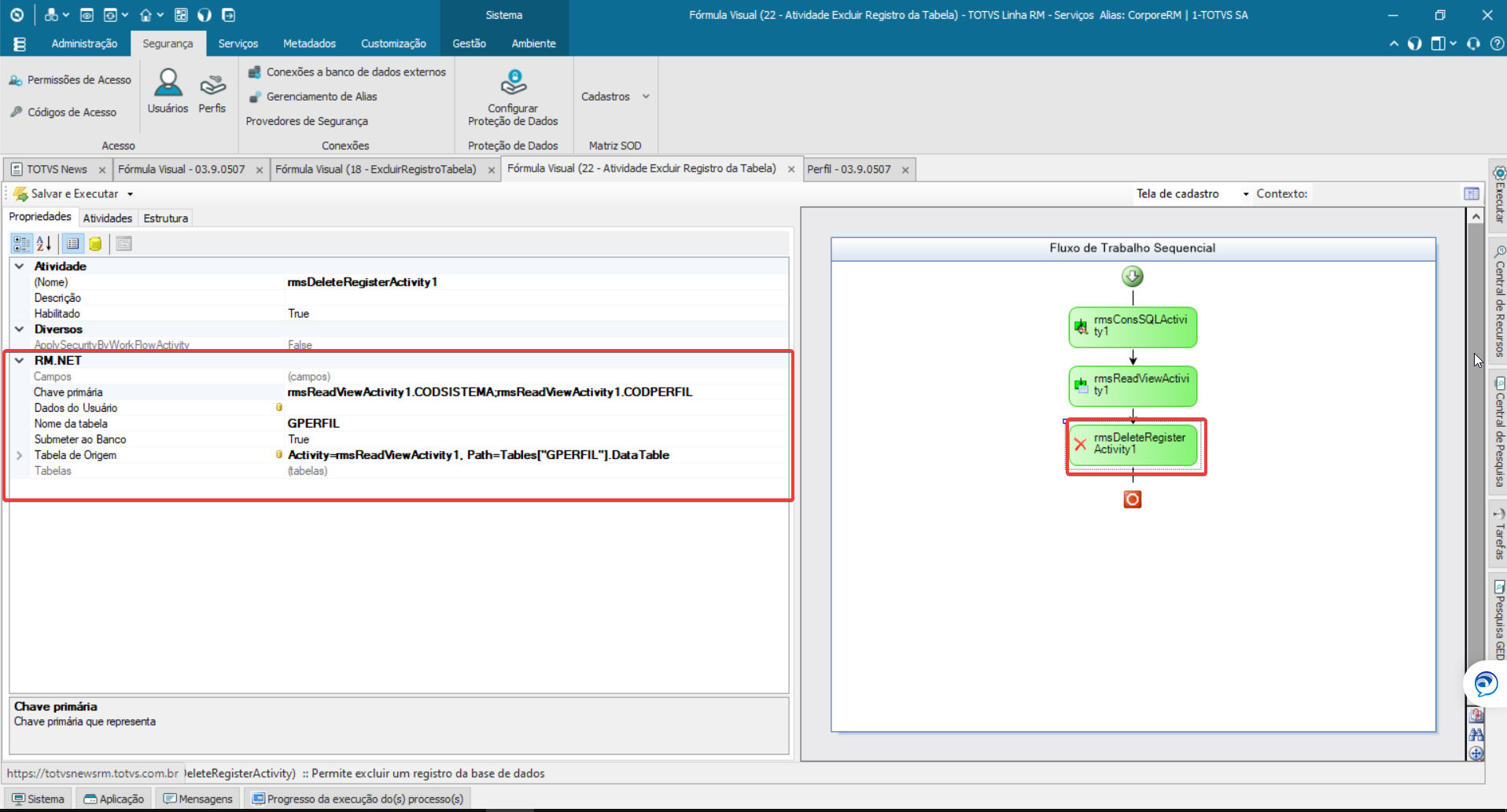Open the Perfis icon in ribbon

coord(212,91)
